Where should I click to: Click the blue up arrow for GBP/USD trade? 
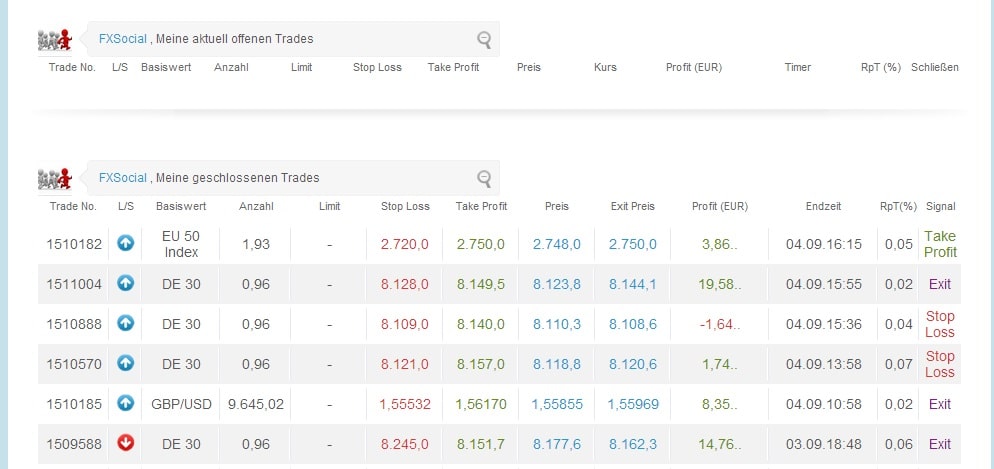(x=125, y=404)
